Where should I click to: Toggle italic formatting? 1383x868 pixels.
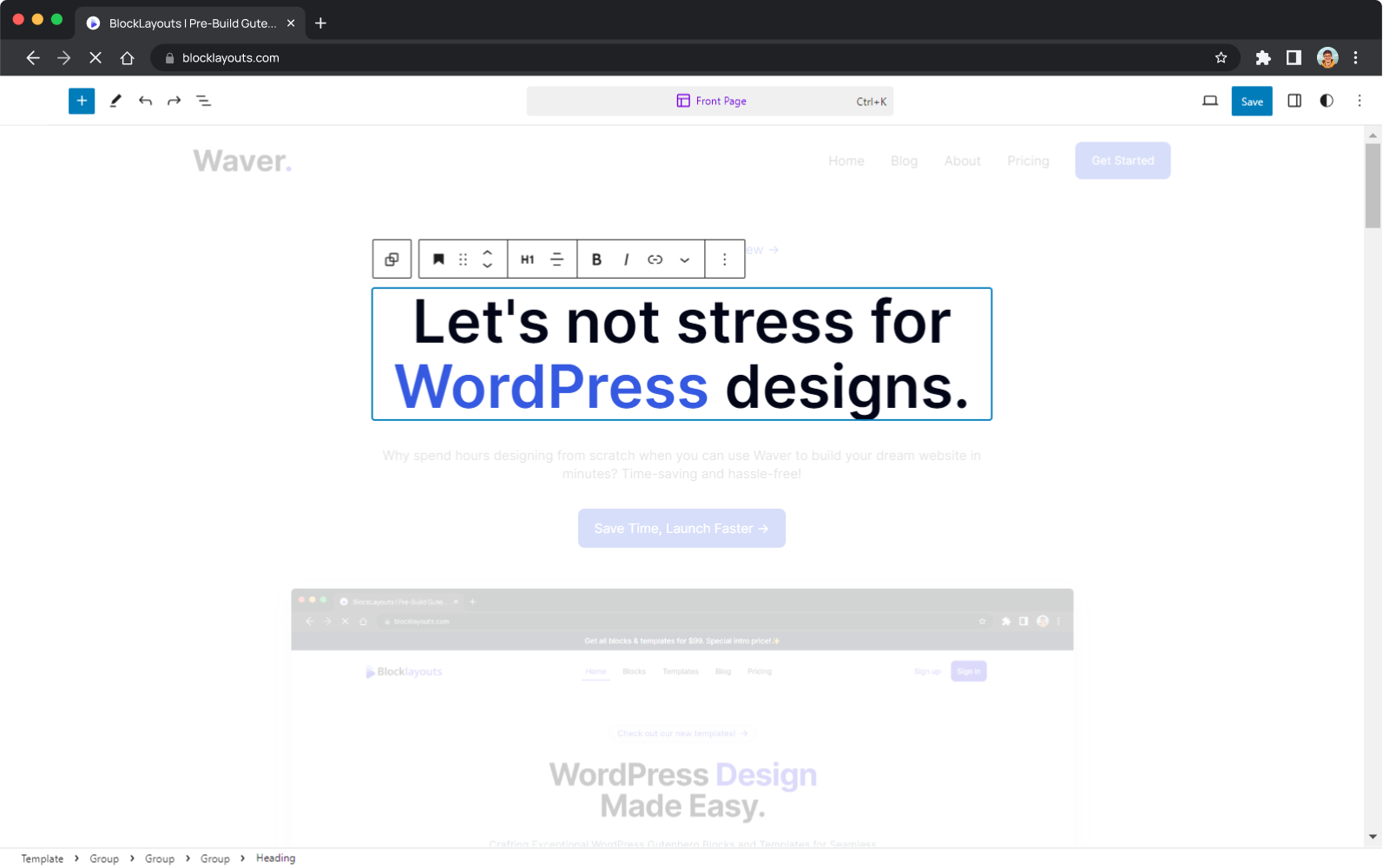pos(626,260)
